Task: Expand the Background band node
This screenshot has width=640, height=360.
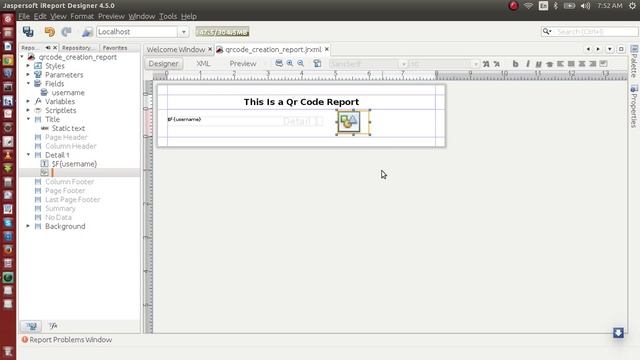Action: coord(28,226)
